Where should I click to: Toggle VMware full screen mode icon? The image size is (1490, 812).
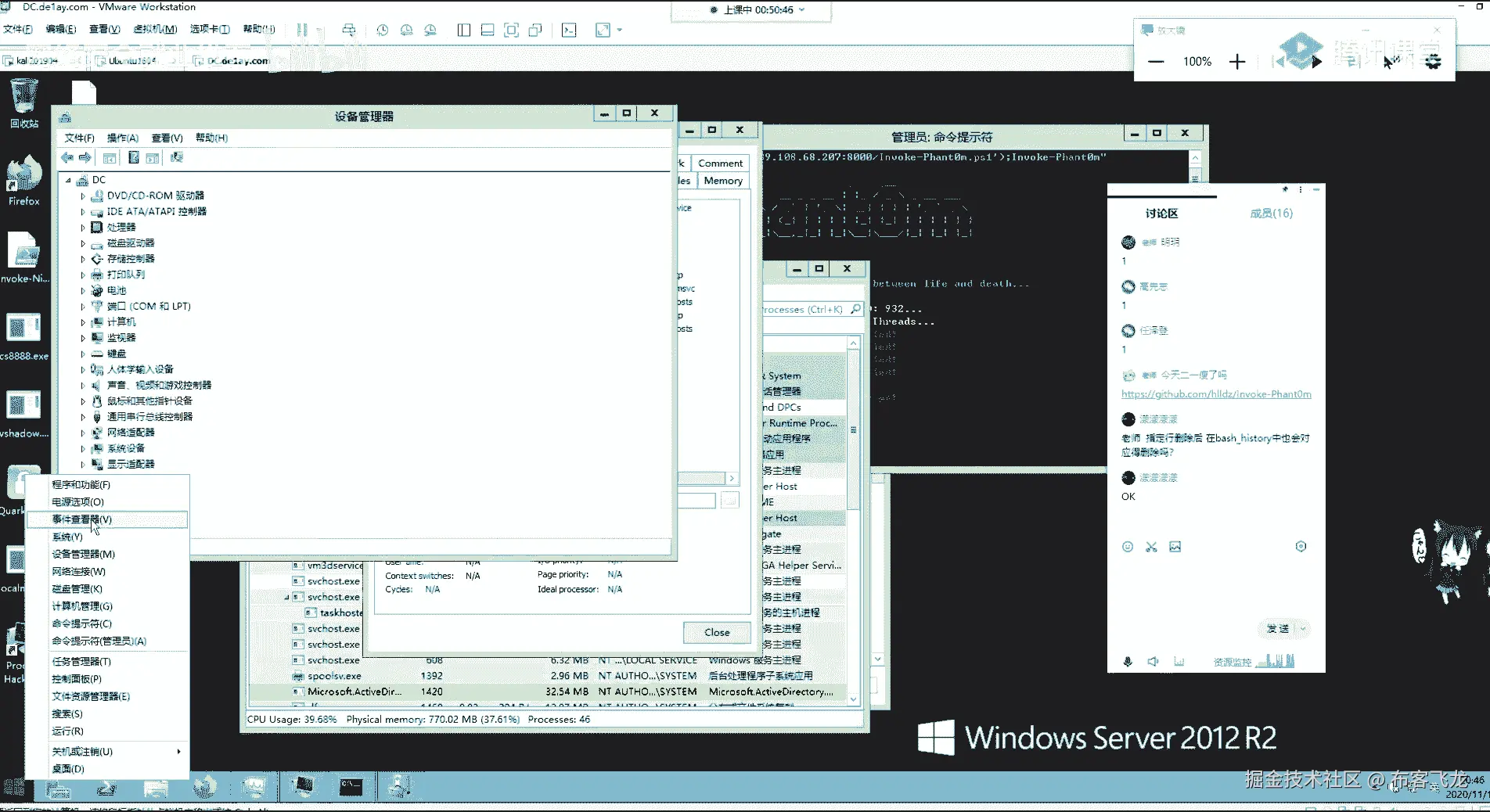511,31
